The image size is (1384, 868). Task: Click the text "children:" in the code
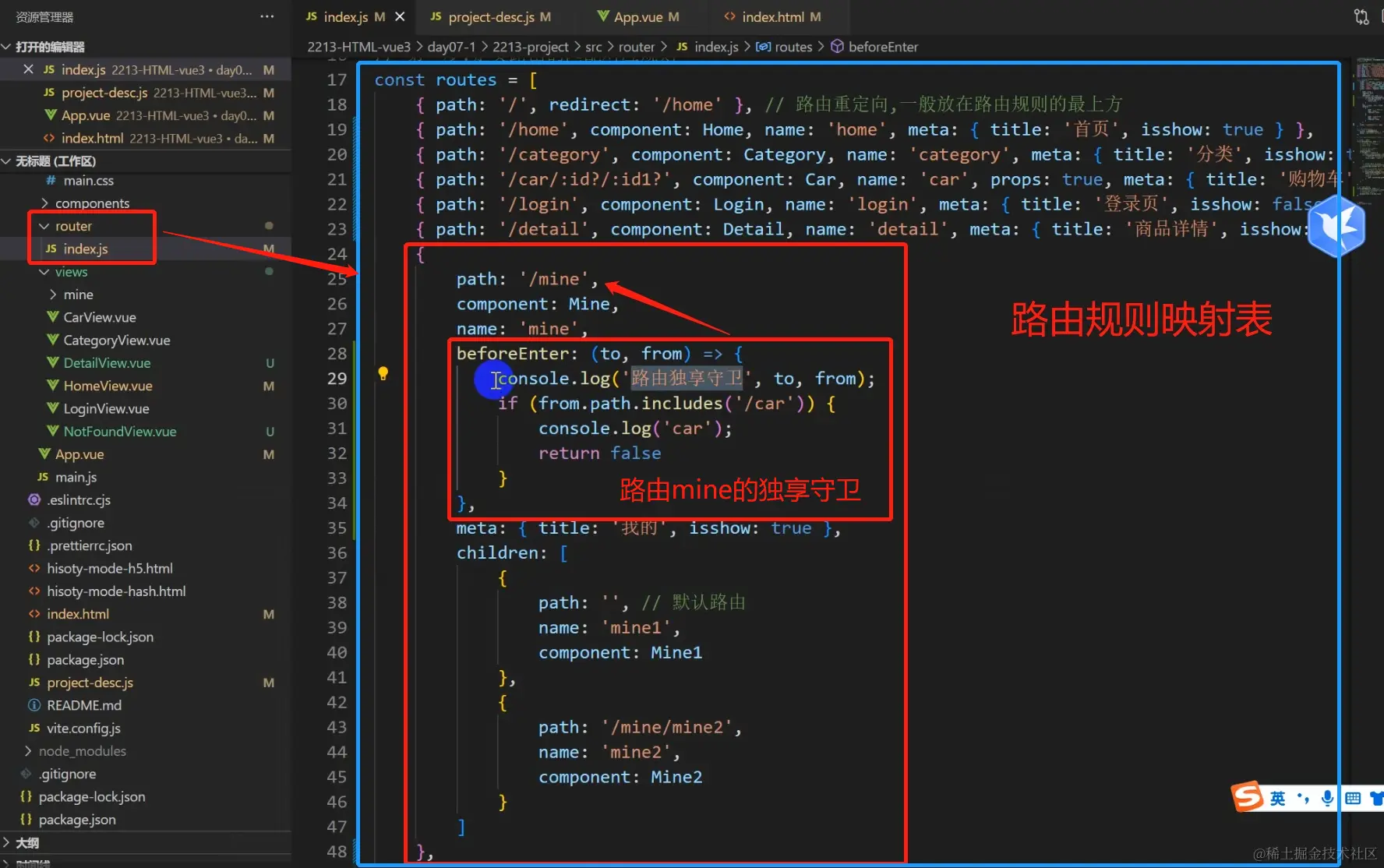coord(502,553)
